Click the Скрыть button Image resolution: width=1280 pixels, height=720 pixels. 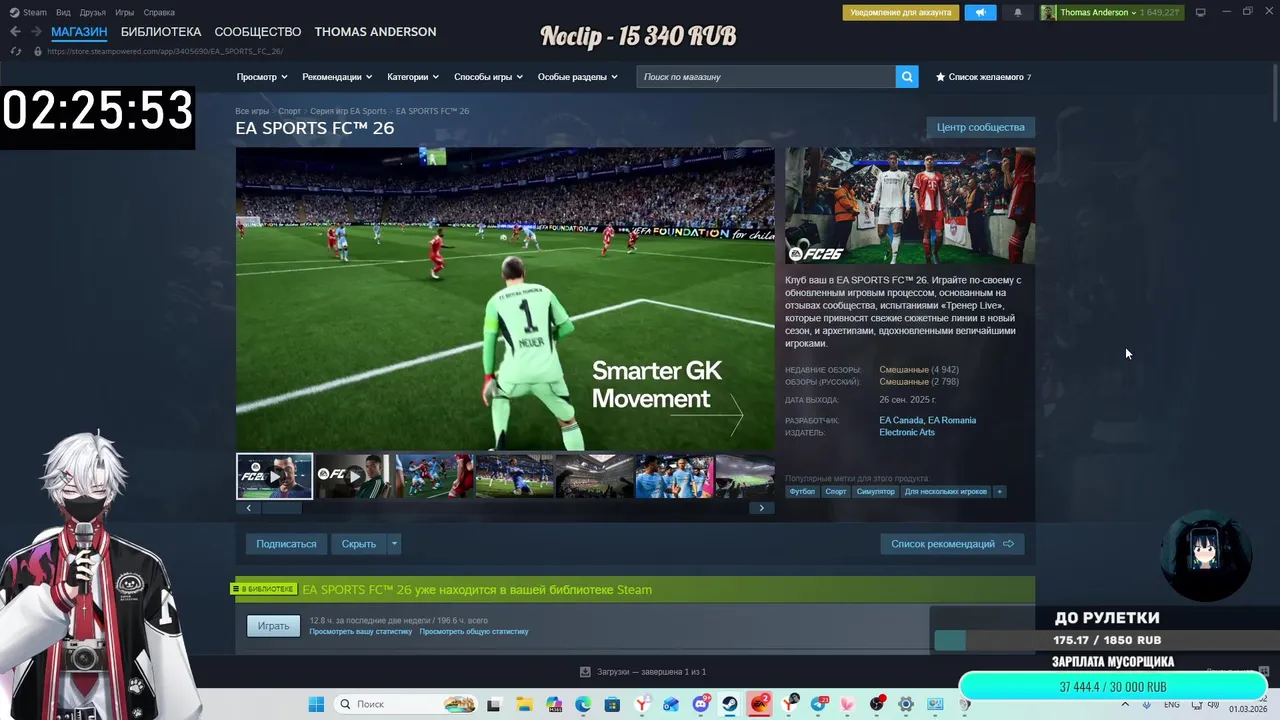359,544
